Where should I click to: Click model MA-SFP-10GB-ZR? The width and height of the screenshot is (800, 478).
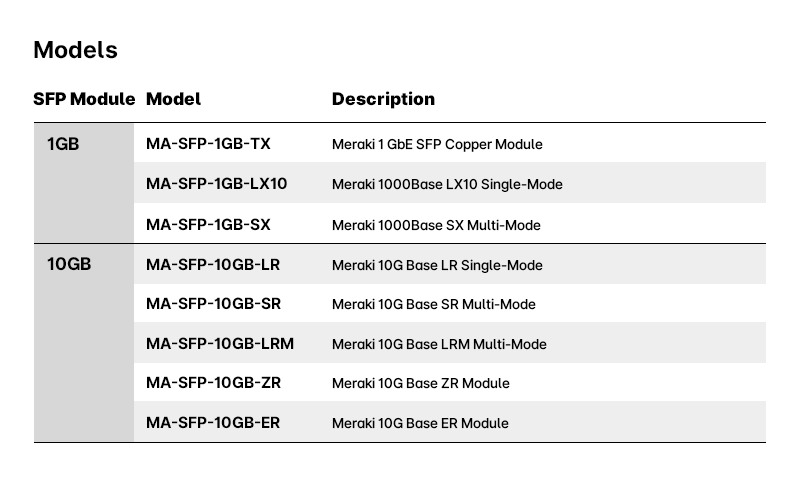213,383
